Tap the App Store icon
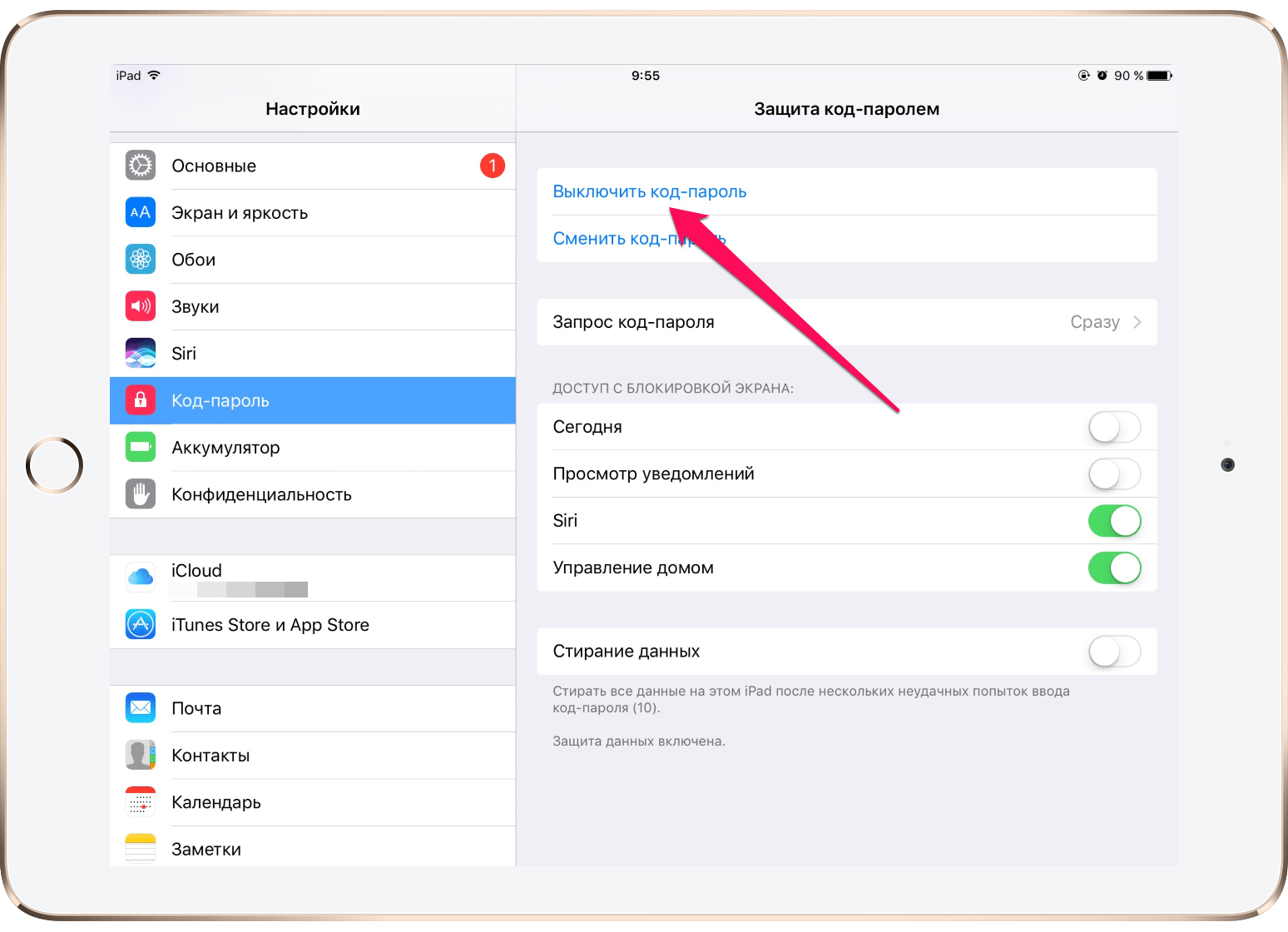Image resolution: width=1288 pixels, height=932 pixels. point(141,624)
